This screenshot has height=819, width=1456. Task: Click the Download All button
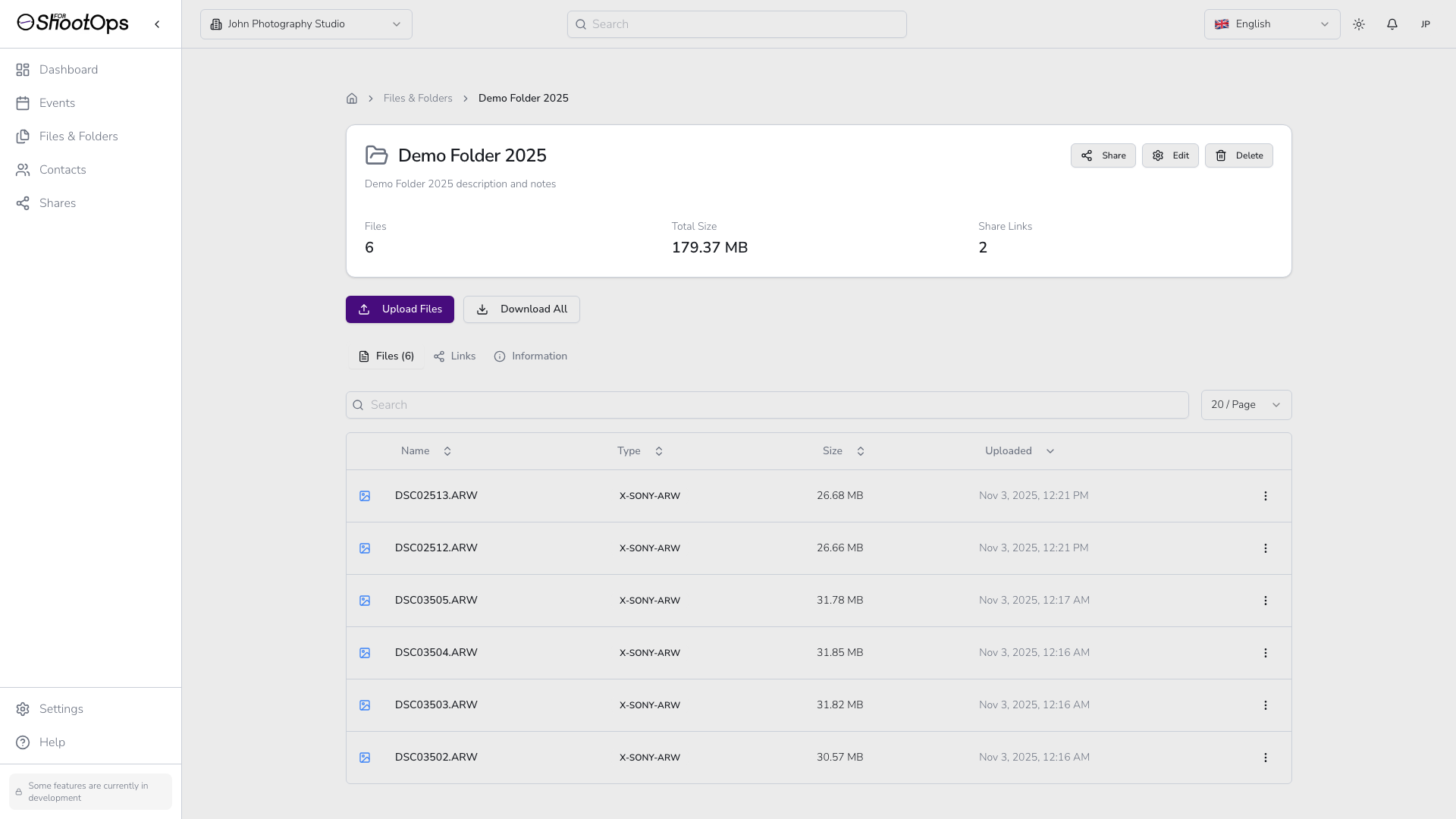(521, 309)
